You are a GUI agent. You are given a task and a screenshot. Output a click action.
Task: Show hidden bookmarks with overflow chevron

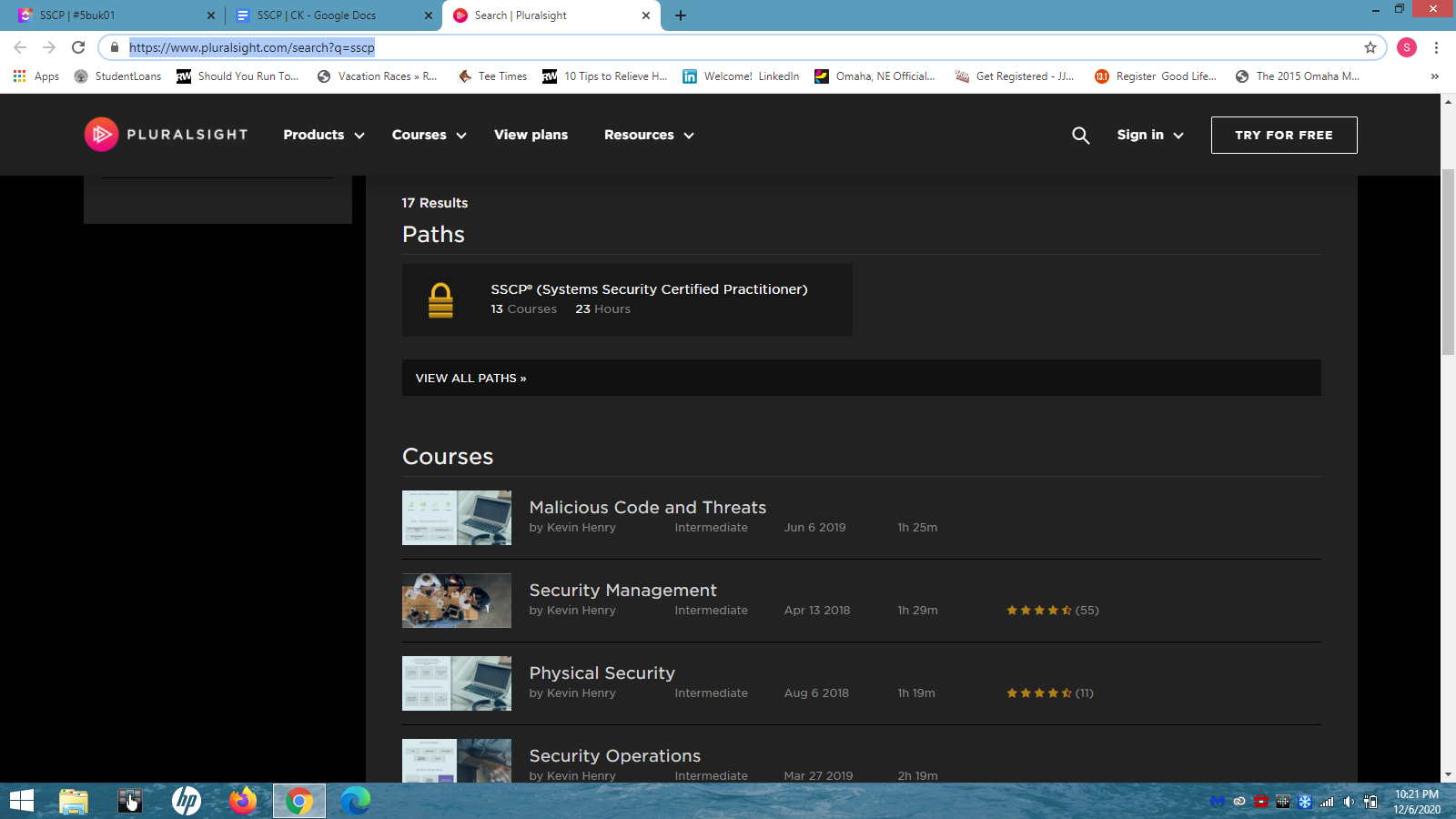pos(1435,76)
